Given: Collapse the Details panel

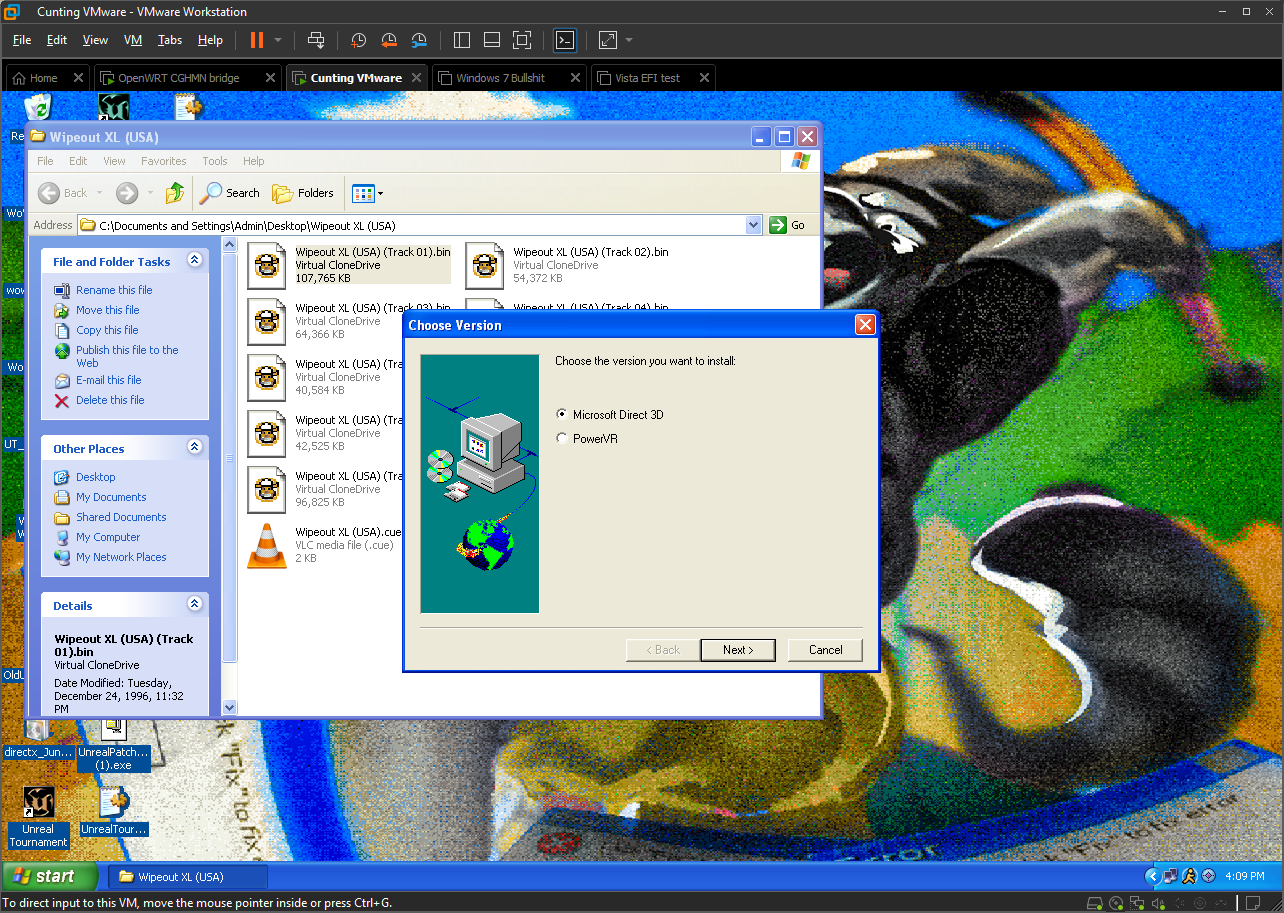Looking at the screenshot, I should point(195,604).
